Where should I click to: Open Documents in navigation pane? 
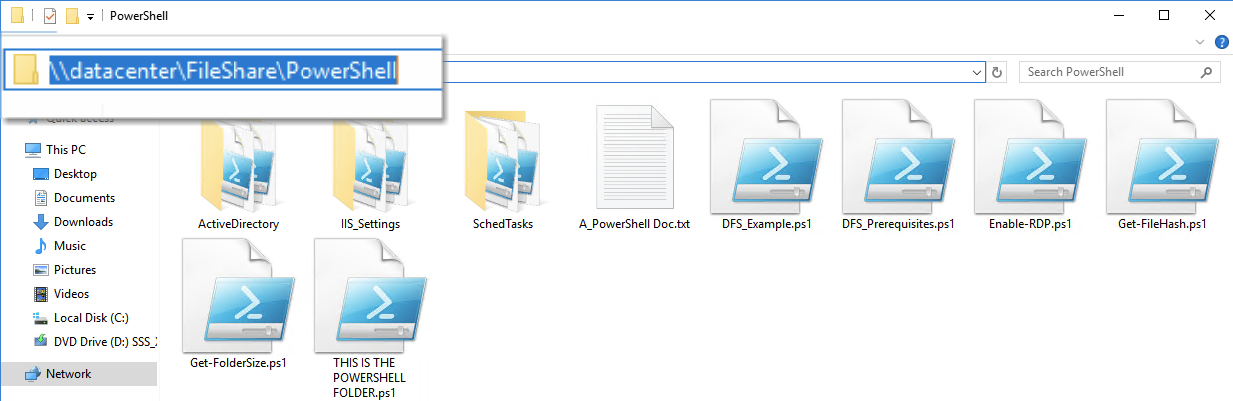[84, 198]
